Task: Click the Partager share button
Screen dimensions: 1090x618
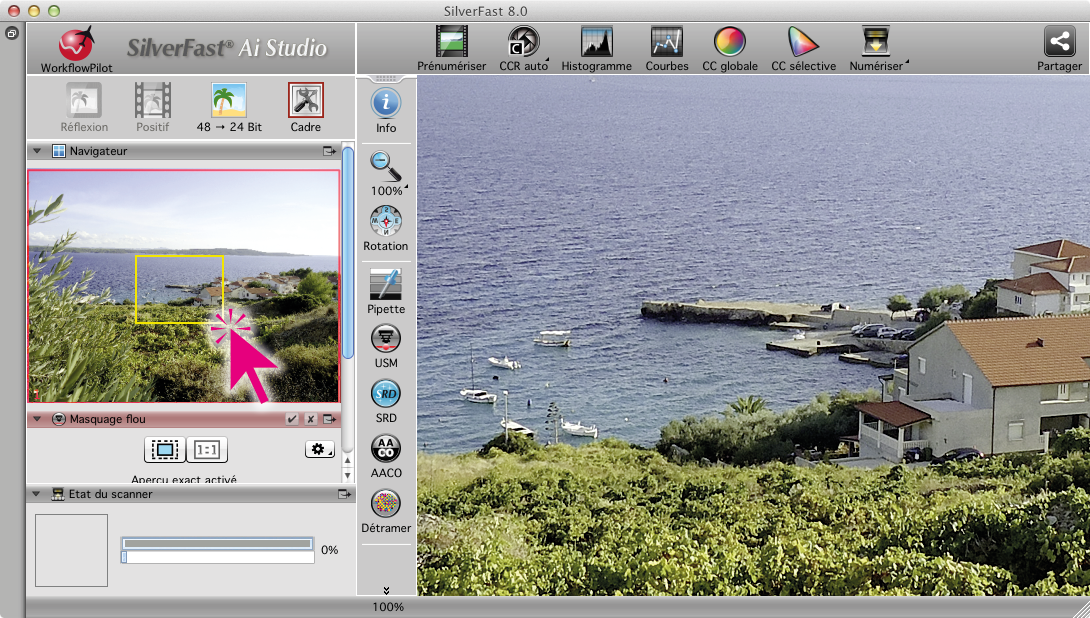Action: pos(1059,42)
